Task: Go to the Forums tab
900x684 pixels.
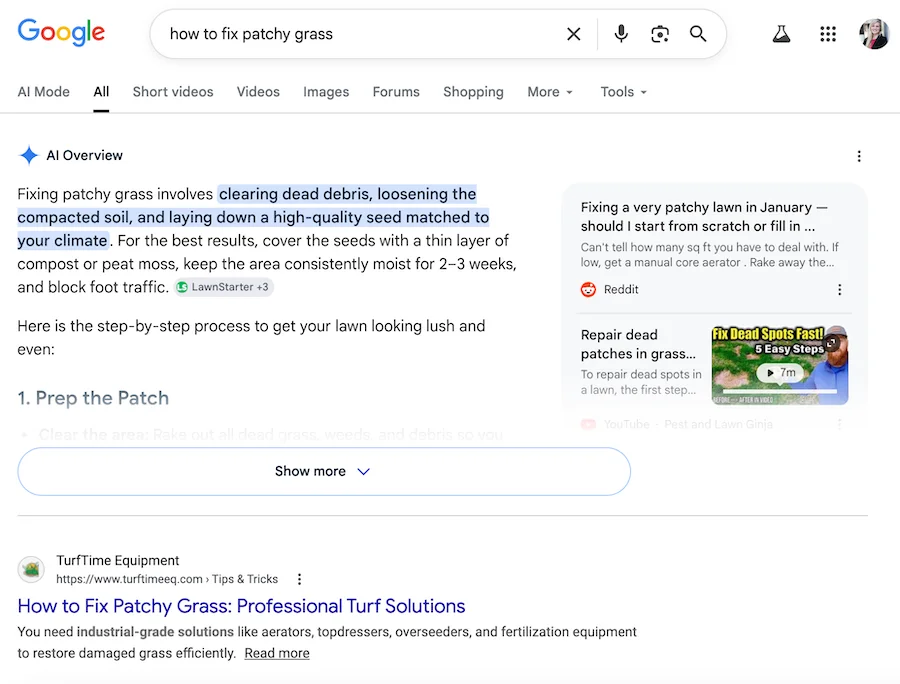Action: pos(396,92)
